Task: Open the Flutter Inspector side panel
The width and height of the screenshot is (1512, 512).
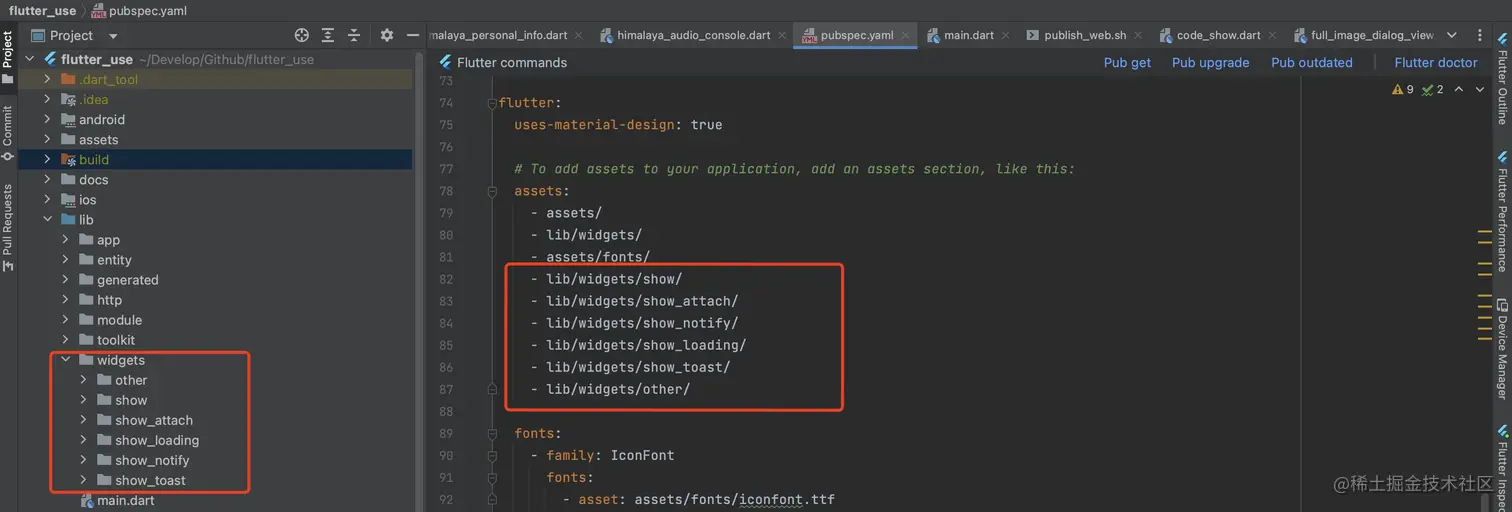Action: pos(1502,468)
